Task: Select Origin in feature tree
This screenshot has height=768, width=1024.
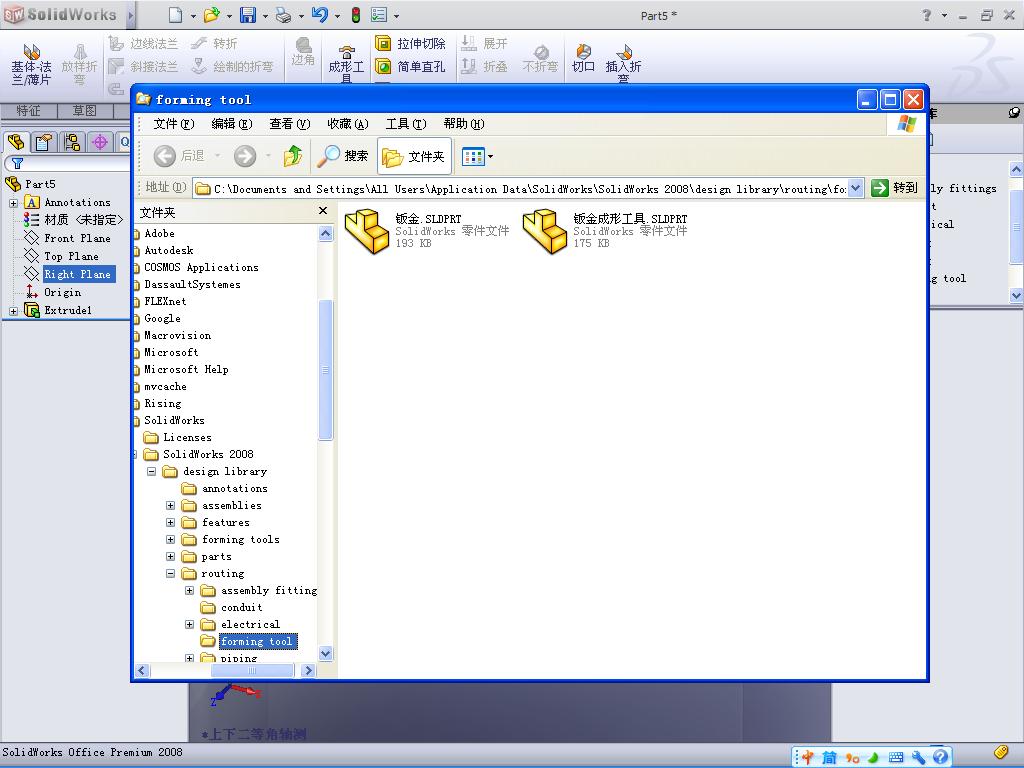Action: point(54,292)
